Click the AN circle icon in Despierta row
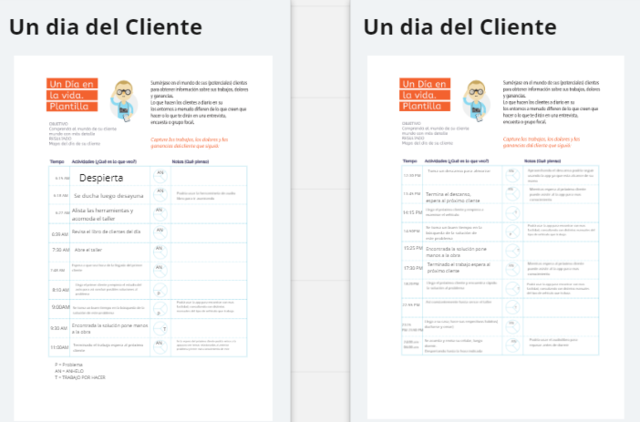This screenshot has height=422, width=640. tap(160, 176)
